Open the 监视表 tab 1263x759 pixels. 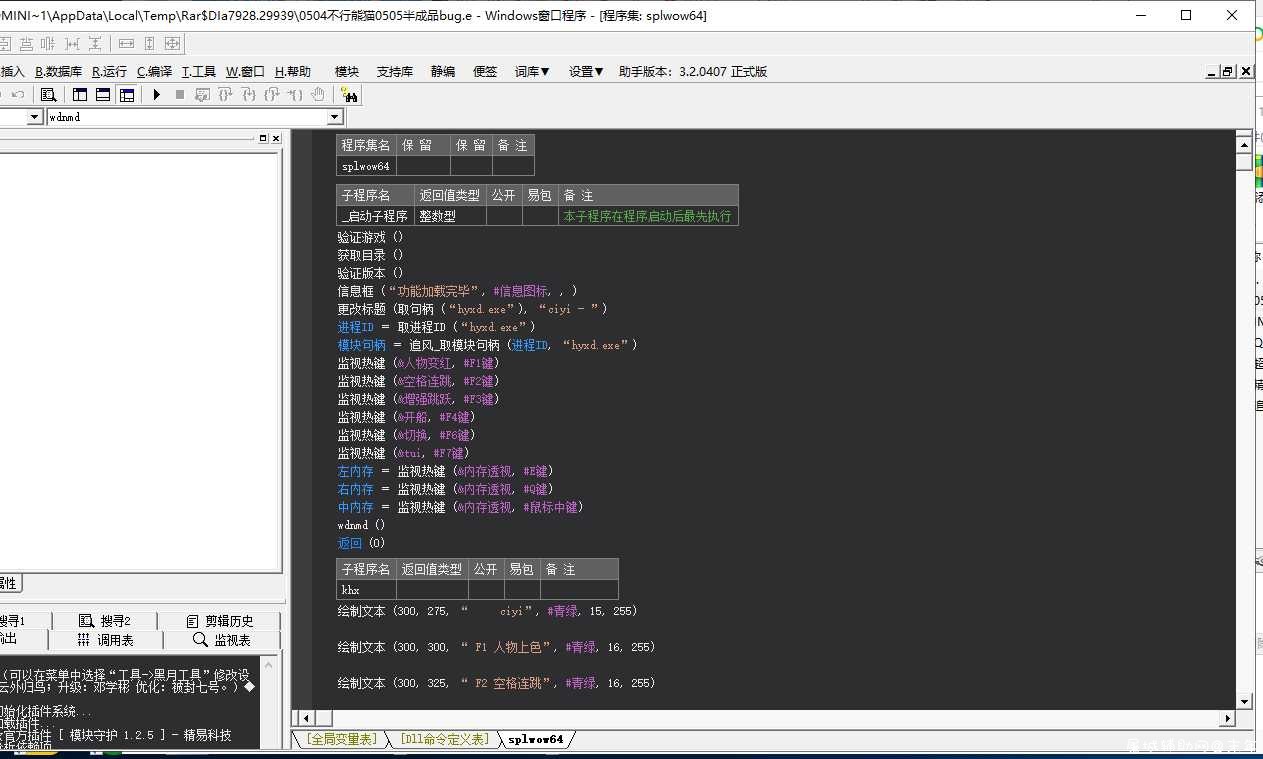[x=222, y=640]
